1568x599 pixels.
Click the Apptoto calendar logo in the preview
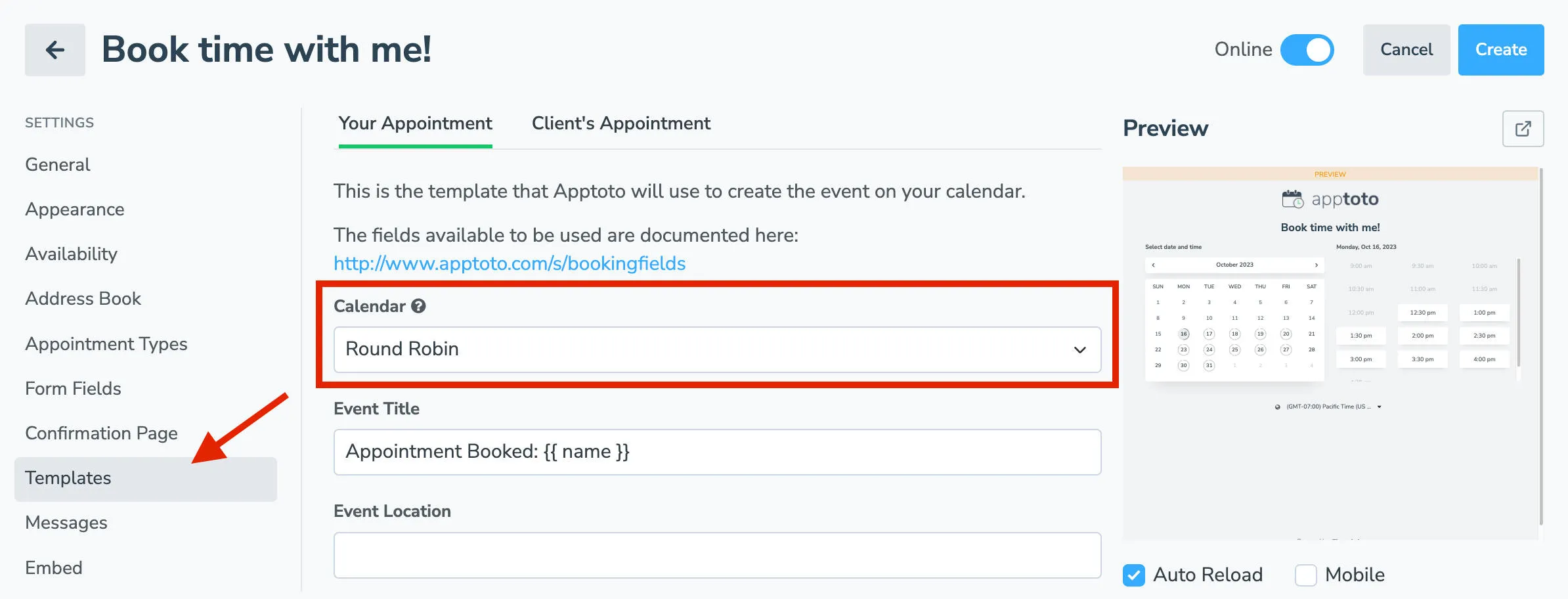click(1292, 198)
